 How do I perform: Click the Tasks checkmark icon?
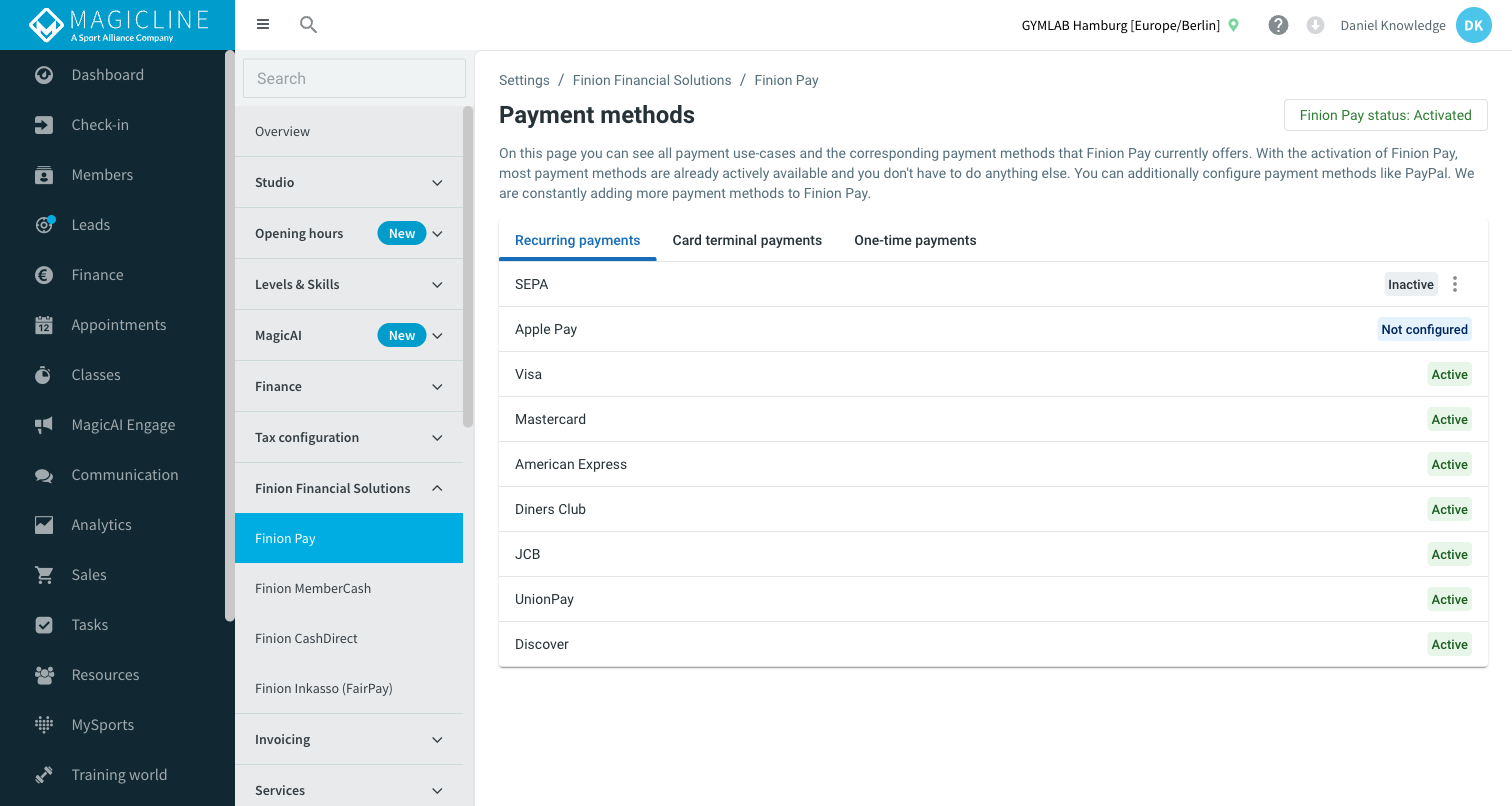44,625
